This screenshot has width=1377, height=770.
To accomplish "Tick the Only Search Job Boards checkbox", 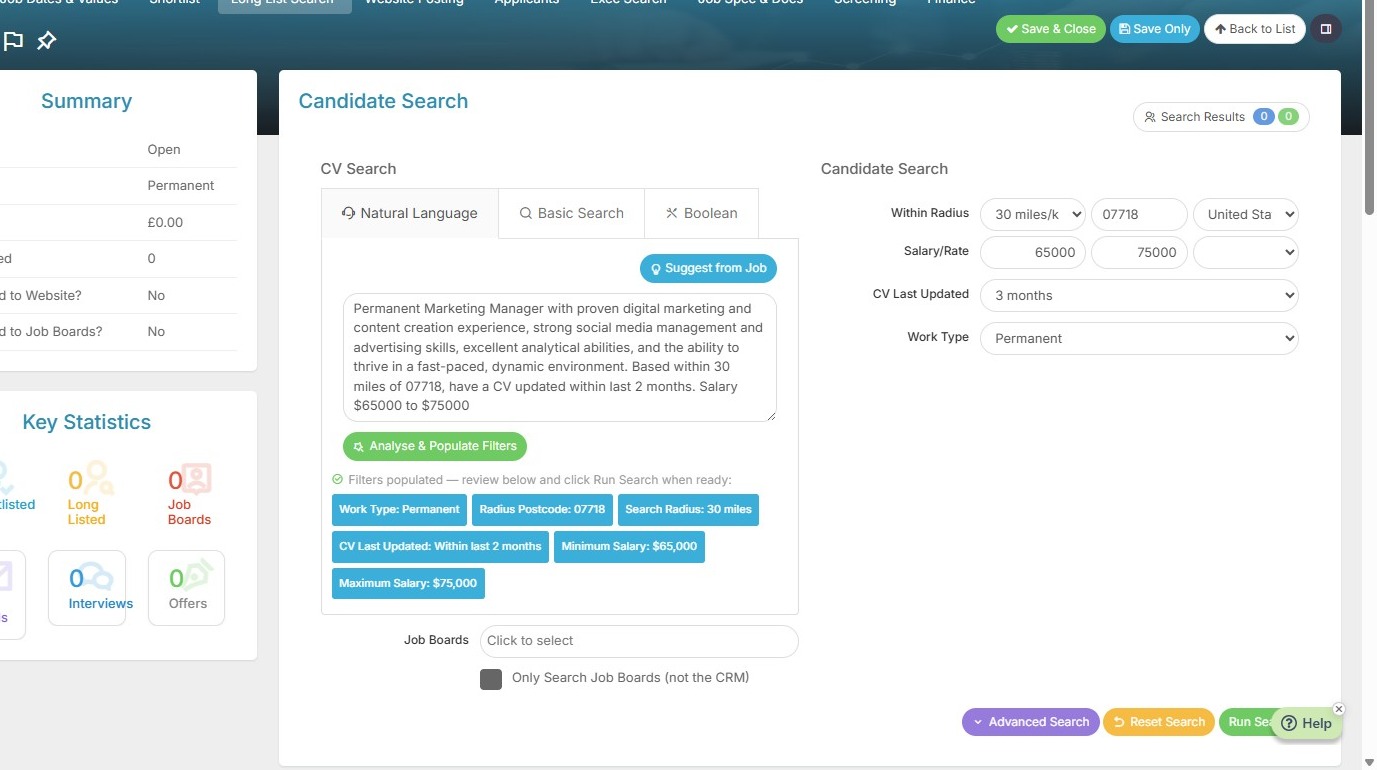I will coord(491,679).
